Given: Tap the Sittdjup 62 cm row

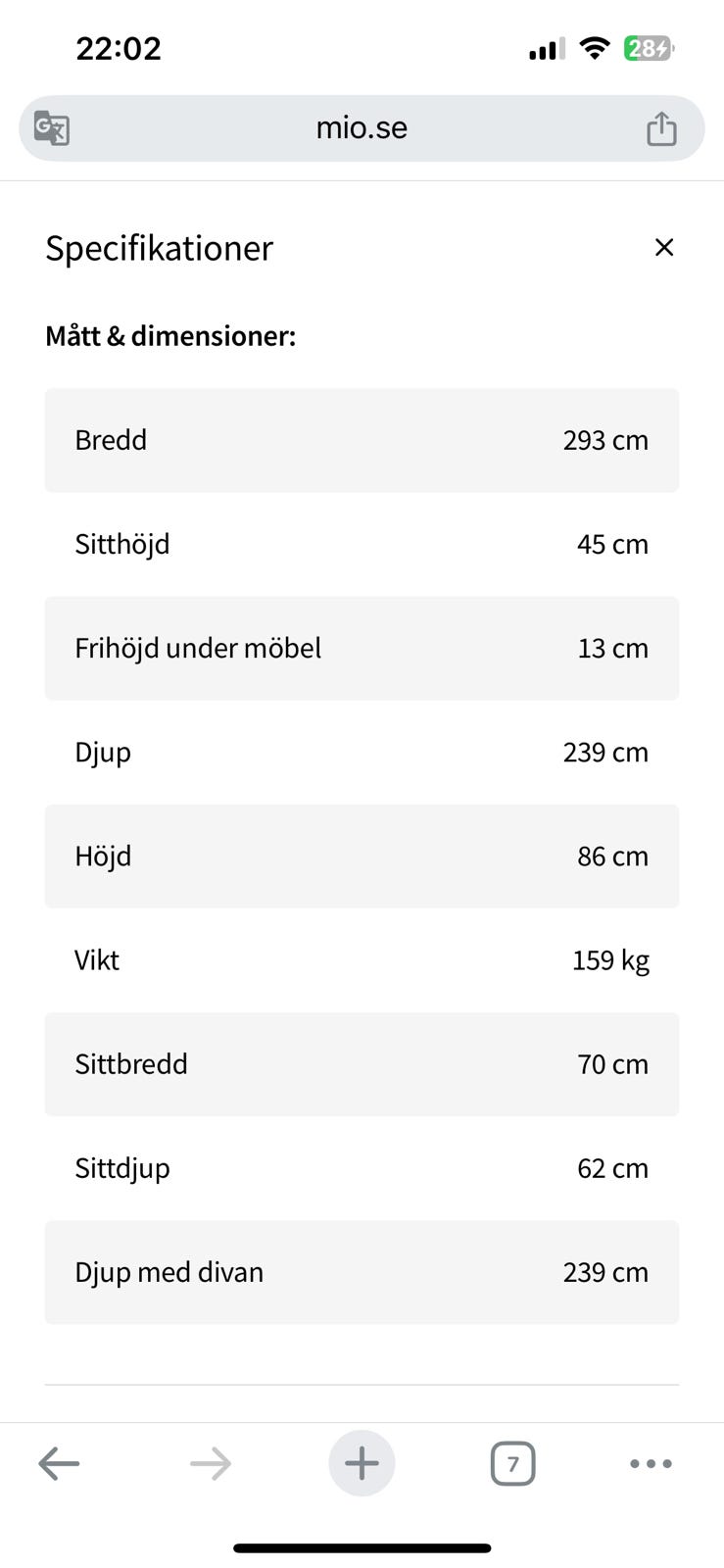Looking at the screenshot, I should pos(362,1167).
